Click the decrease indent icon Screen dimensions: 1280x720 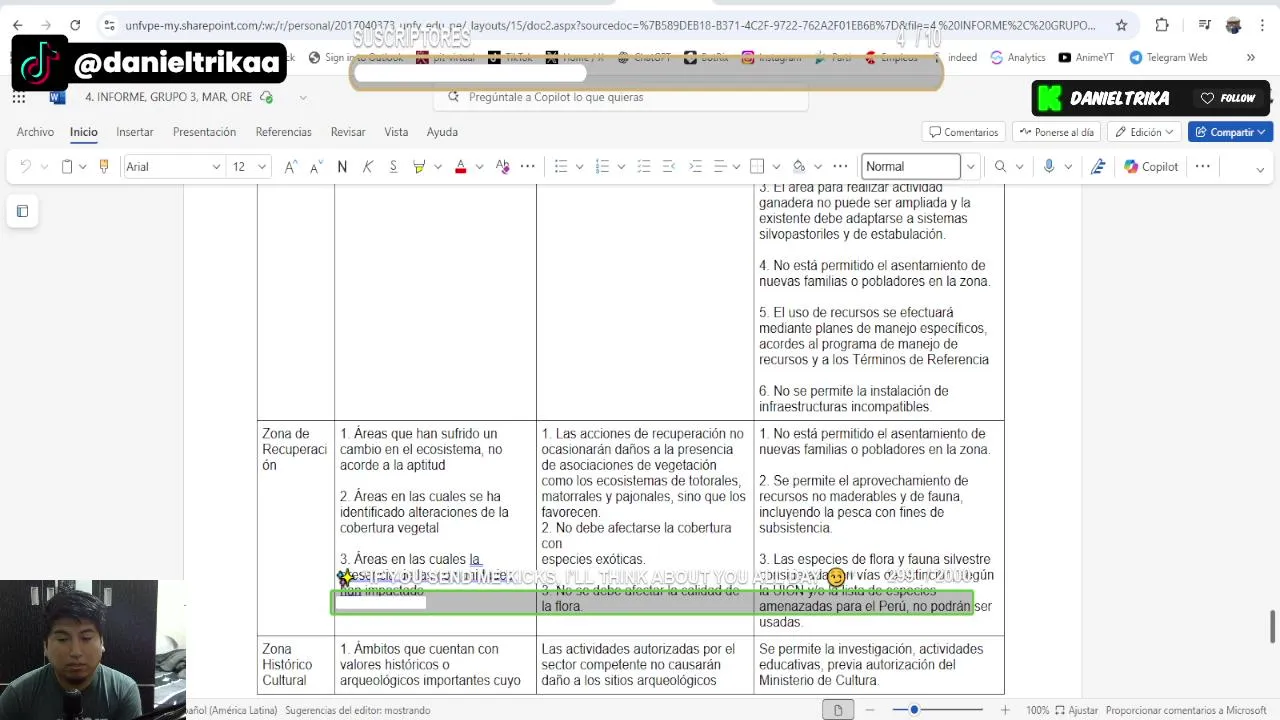click(669, 167)
